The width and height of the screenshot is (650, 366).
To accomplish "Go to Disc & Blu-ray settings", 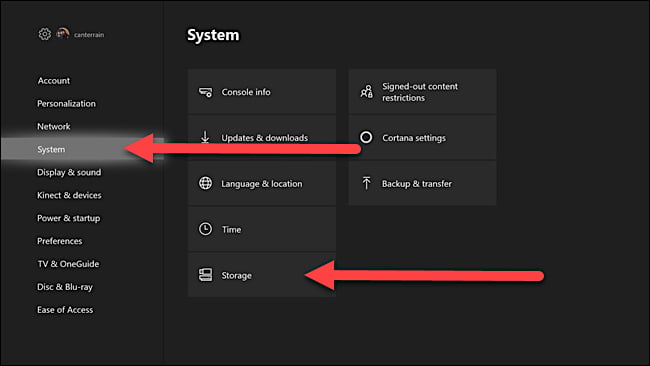I will (x=65, y=287).
